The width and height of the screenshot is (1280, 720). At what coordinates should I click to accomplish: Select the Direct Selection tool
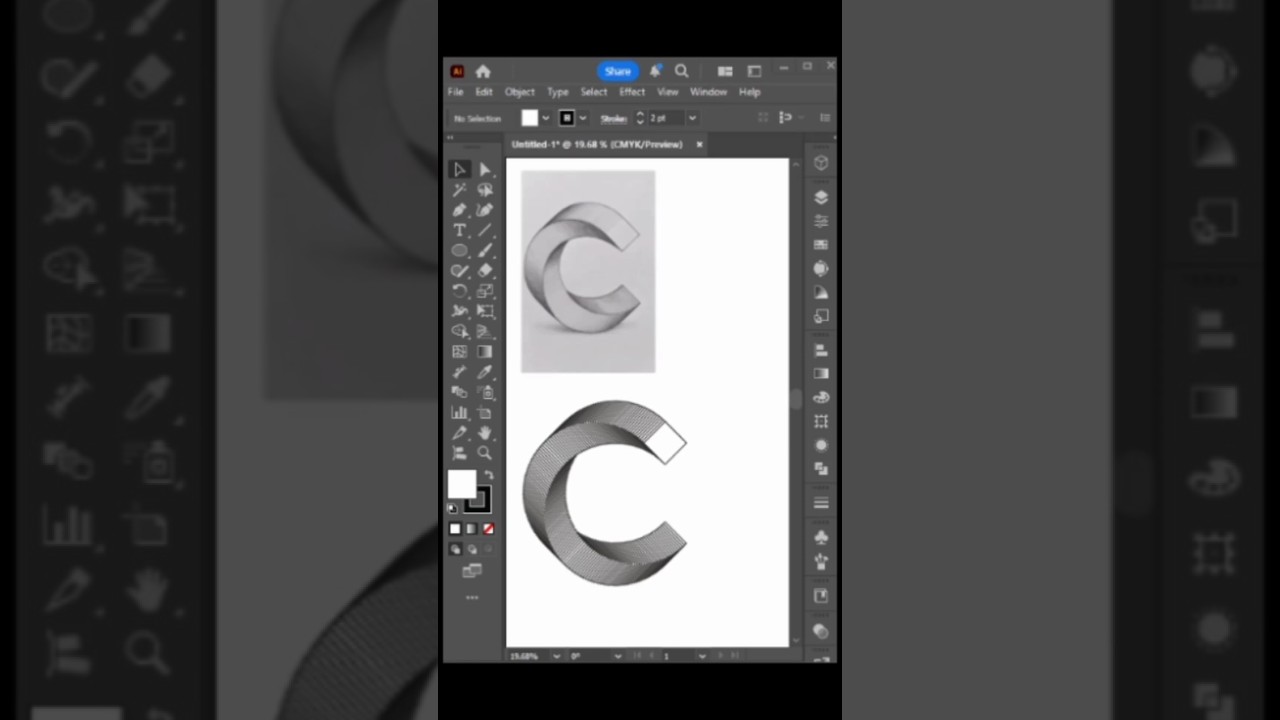point(485,170)
